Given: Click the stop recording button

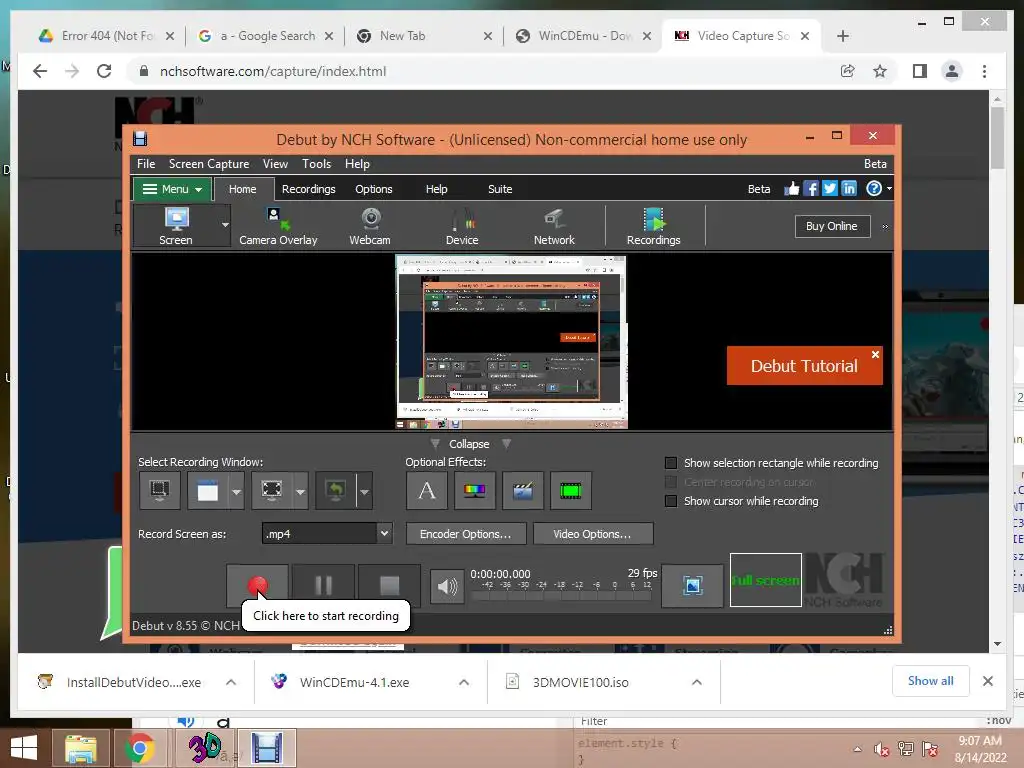Looking at the screenshot, I should pyautogui.click(x=389, y=585).
